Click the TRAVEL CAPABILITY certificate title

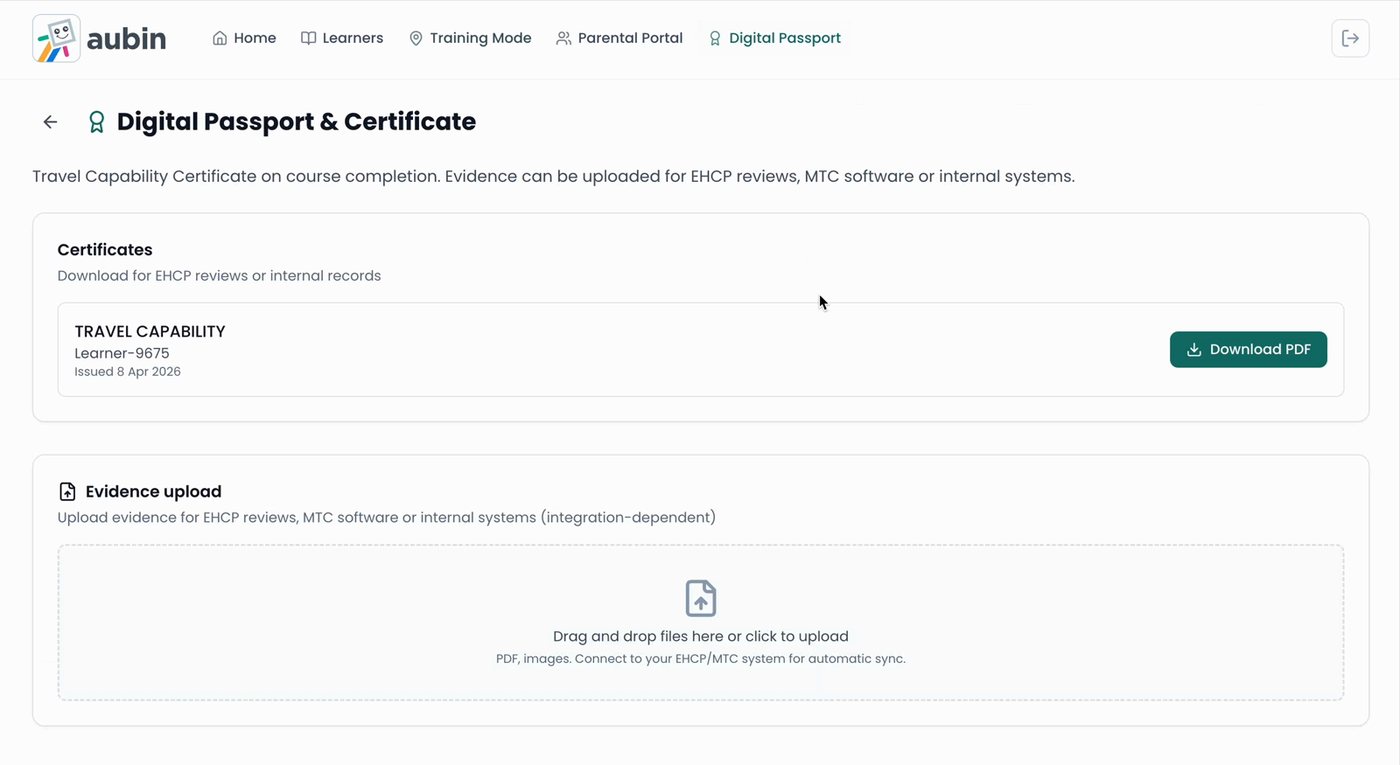tap(150, 331)
